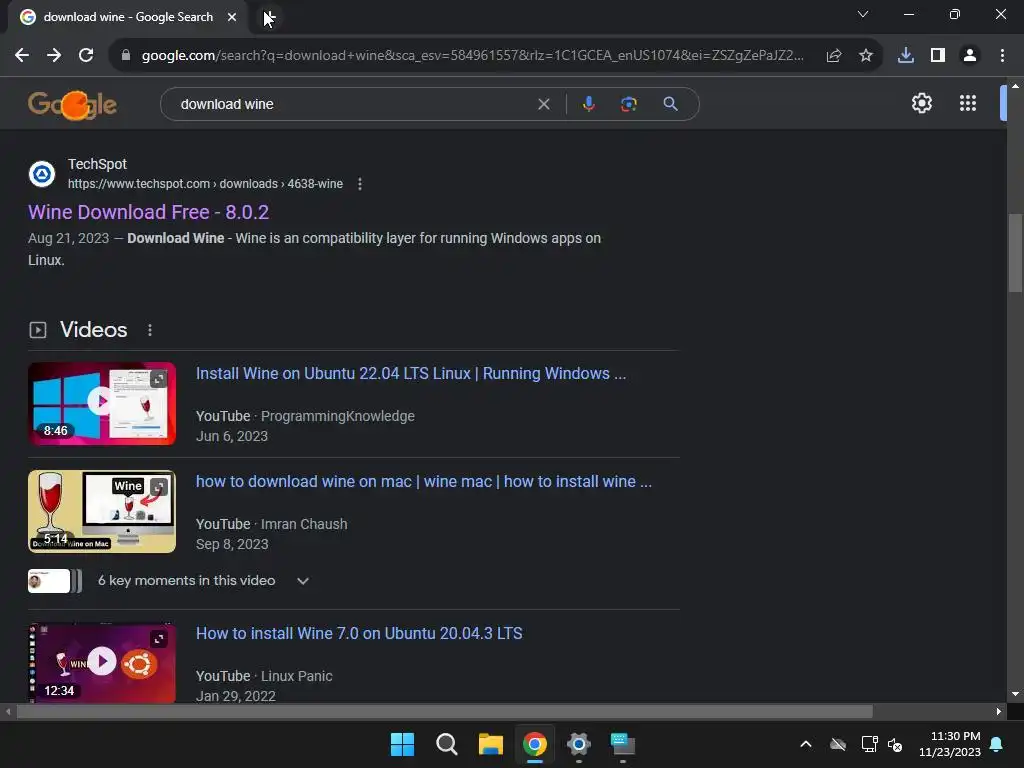The height and width of the screenshot is (768, 1024).
Task: Share this page icon in address bar
Action: pos(834,56)
